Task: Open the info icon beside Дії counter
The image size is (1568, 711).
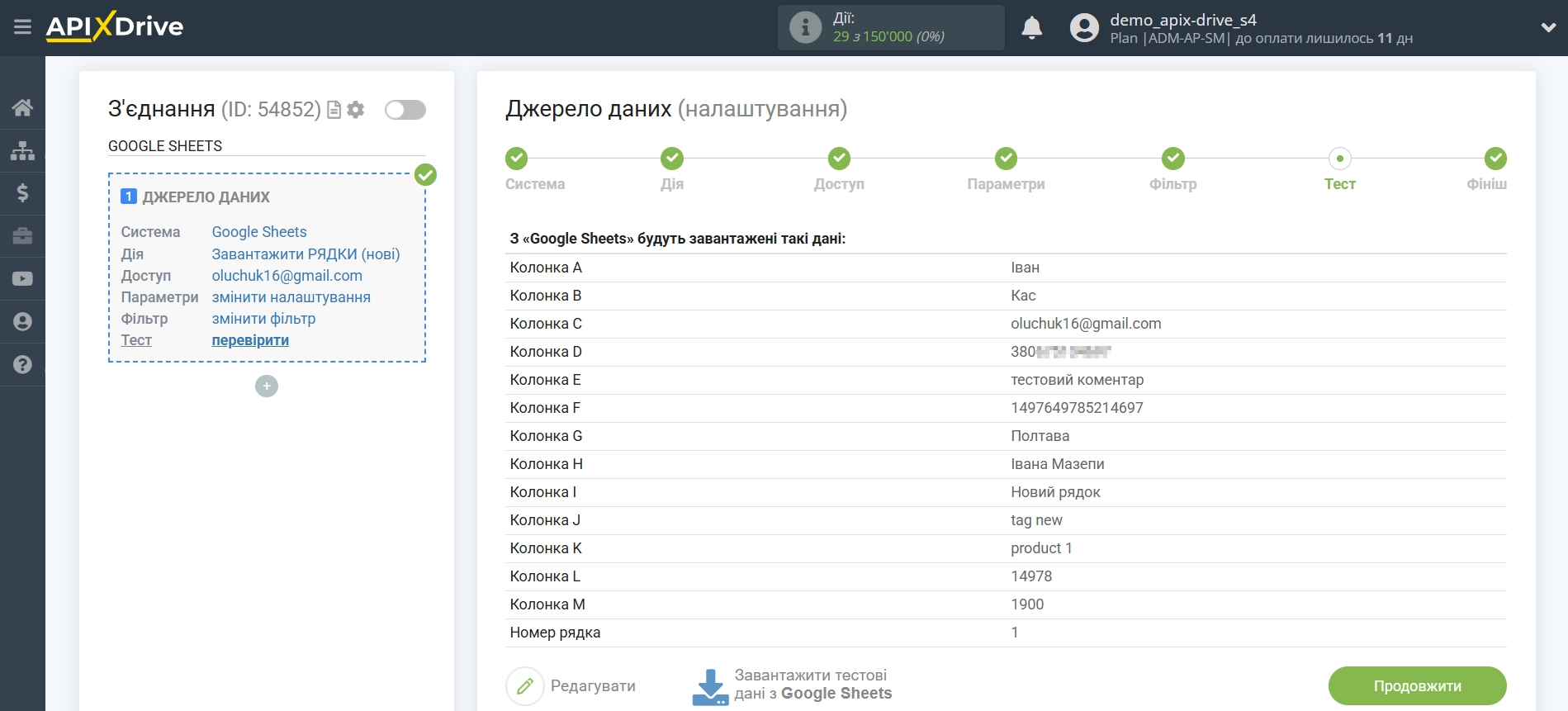Action: [x=805, y=27]
